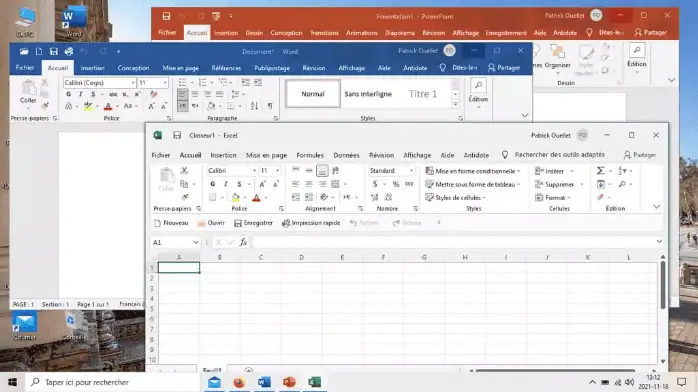Open the PowerPoint Transitions tab
Viewport: 698px width, 392px height.
pyautogui.click(x=324, y=33)
